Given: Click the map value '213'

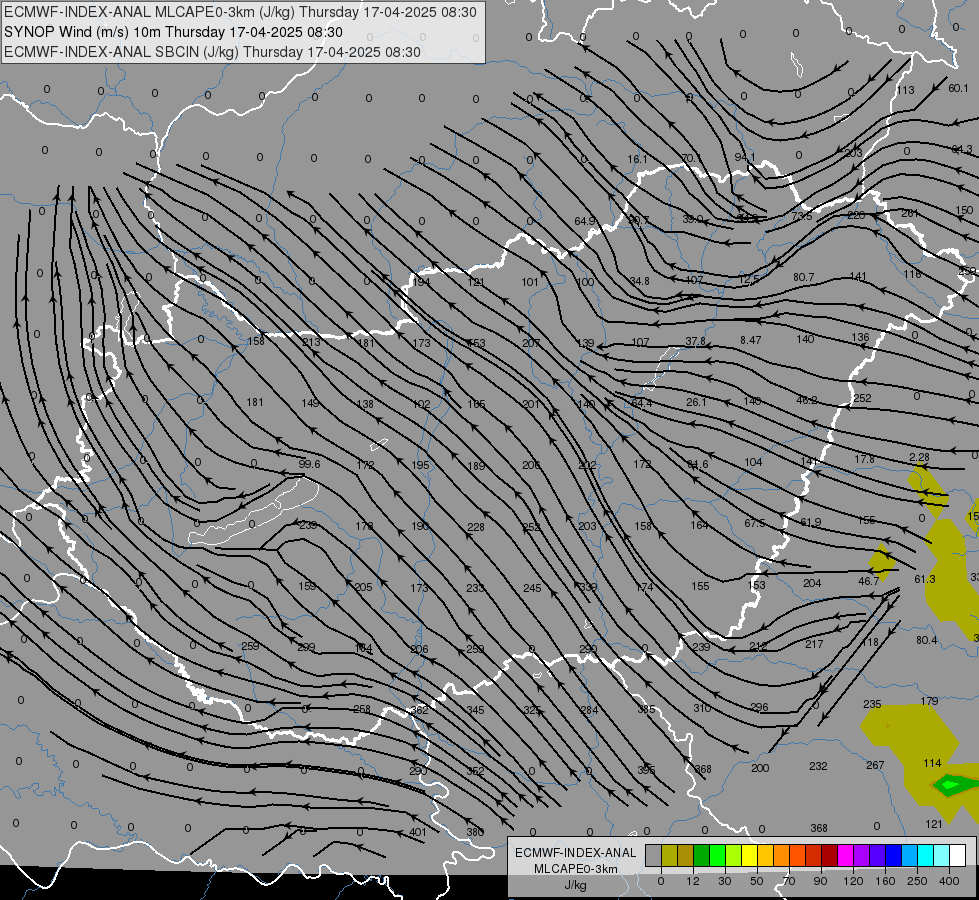Looking at the screenshot, I should click(x=311, y=342).
